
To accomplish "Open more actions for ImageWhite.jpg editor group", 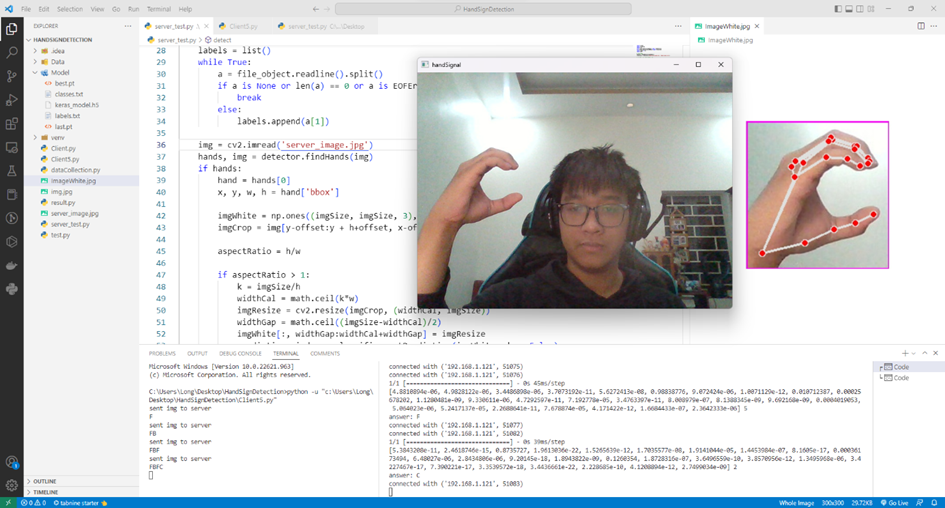I will coord(934,26).
